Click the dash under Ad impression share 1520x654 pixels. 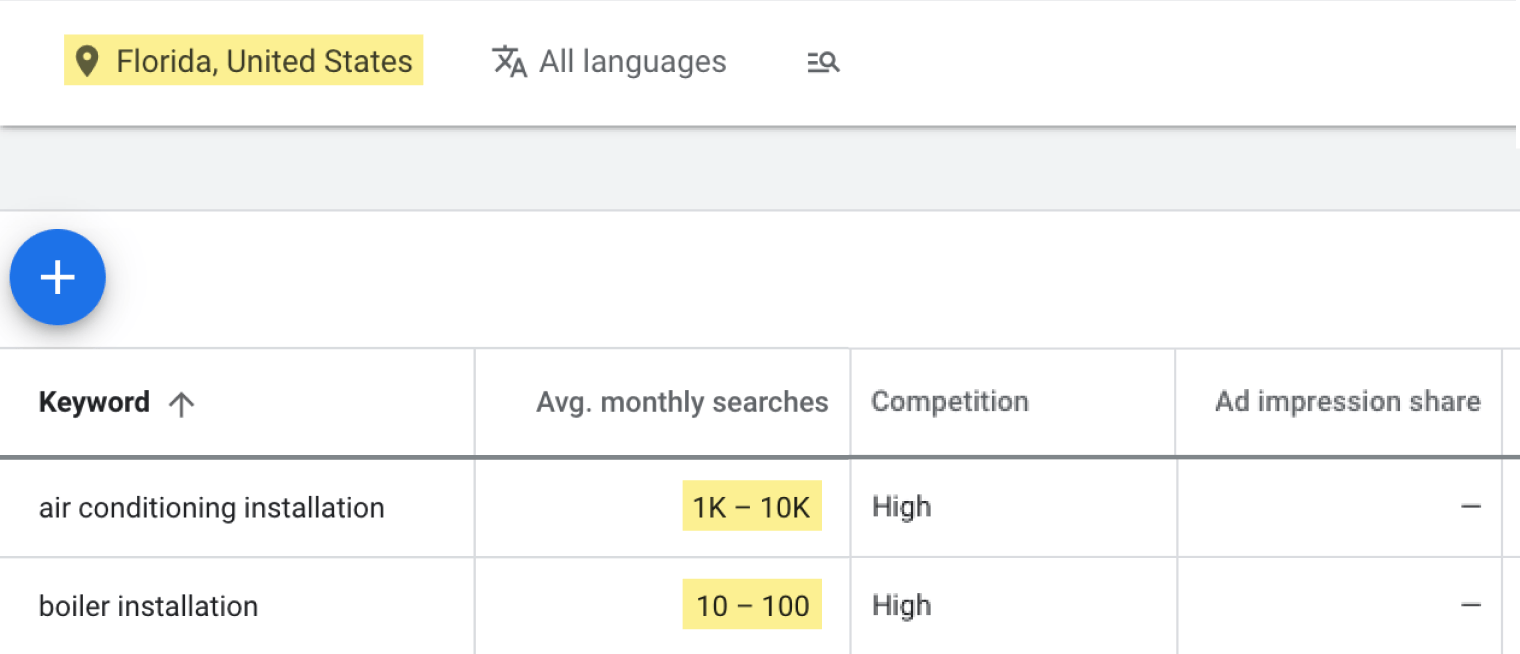1471,507
